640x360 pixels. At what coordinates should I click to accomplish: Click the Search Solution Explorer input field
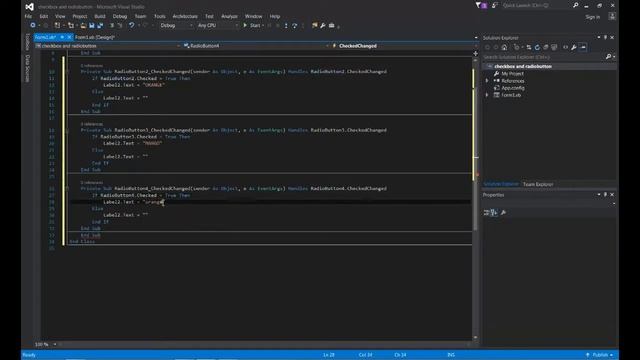click(x=544, y=57)
